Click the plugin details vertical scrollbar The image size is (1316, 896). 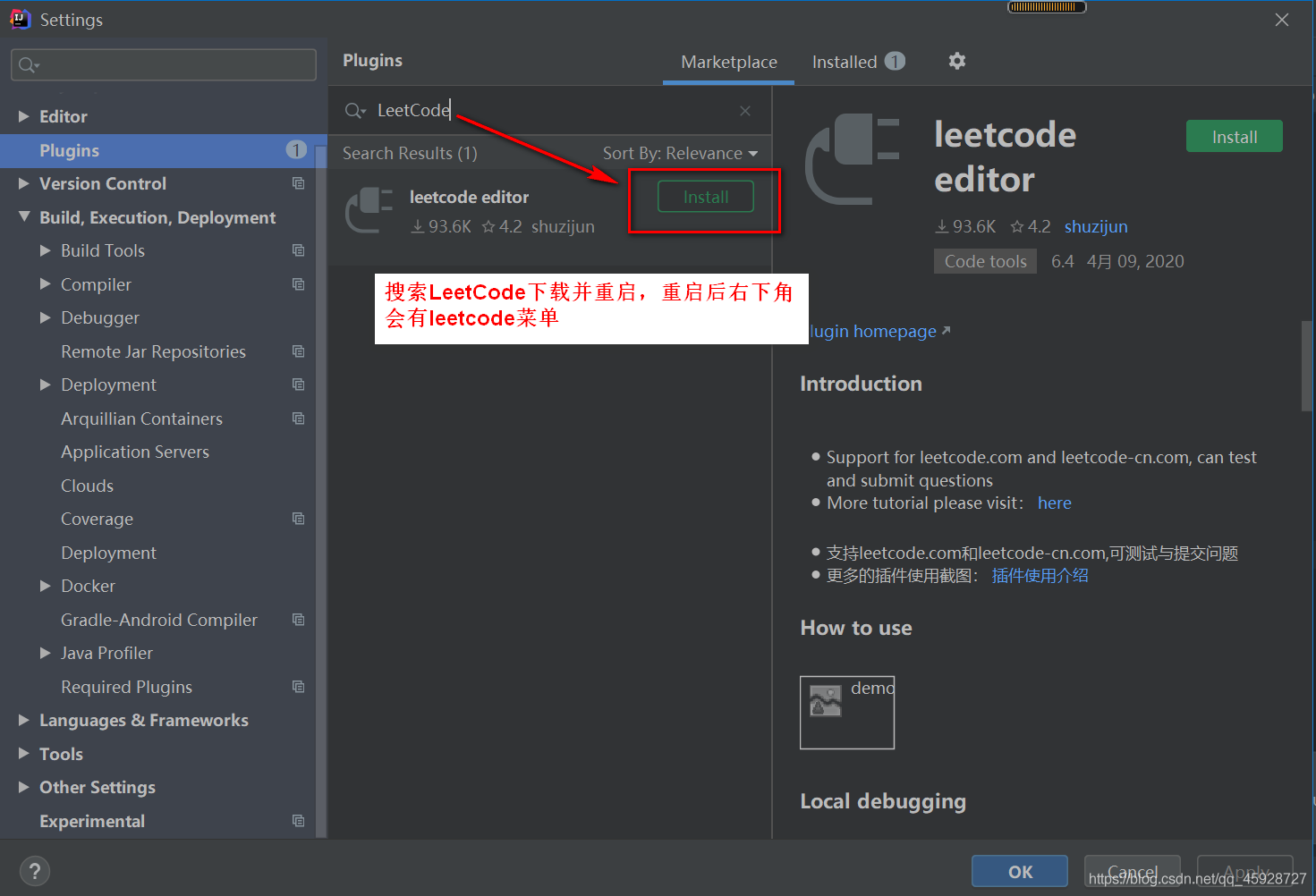pos(1307,365)
